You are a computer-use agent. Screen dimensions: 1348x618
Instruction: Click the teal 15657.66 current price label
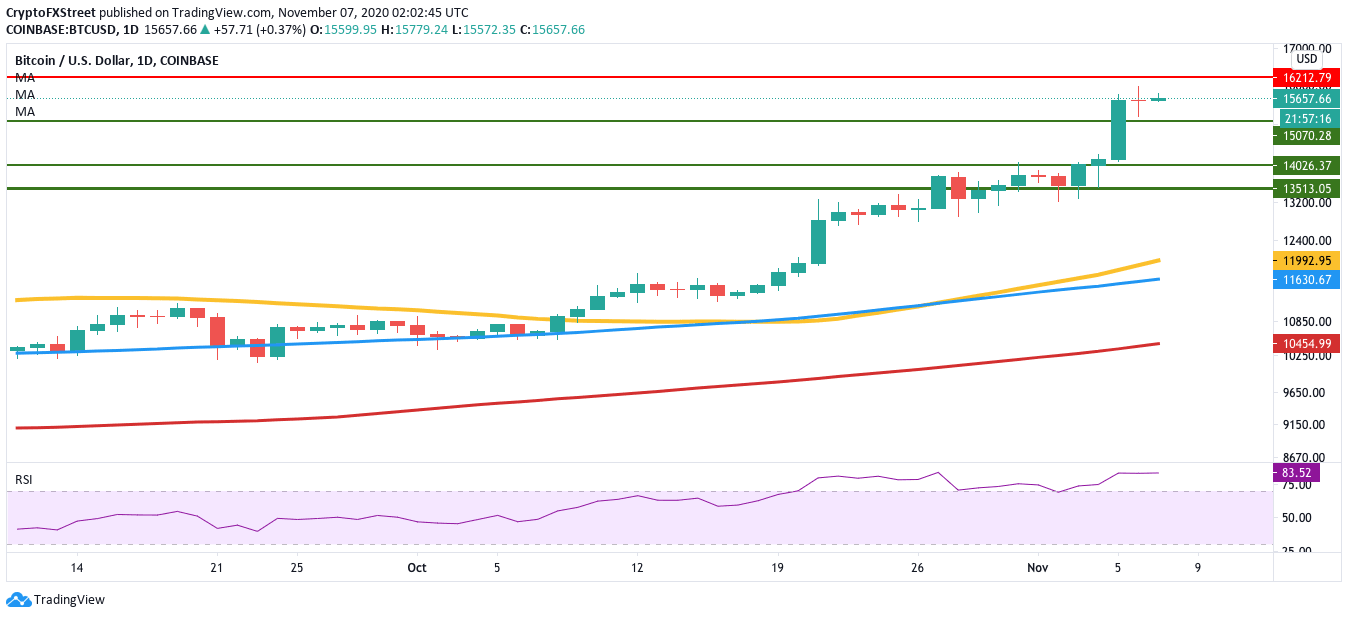point(1306,99)
